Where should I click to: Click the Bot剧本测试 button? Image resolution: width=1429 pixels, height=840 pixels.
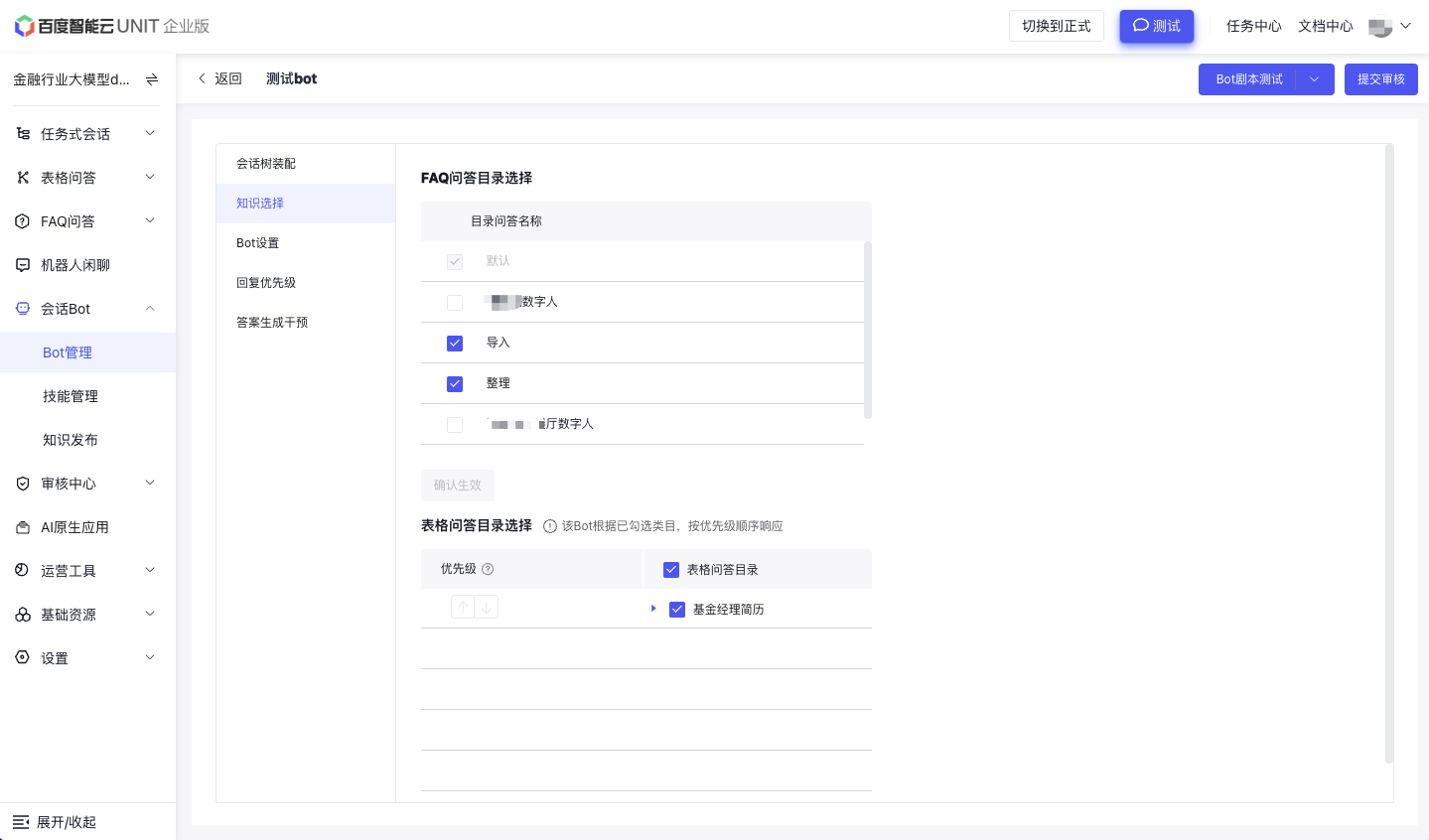1248,79
